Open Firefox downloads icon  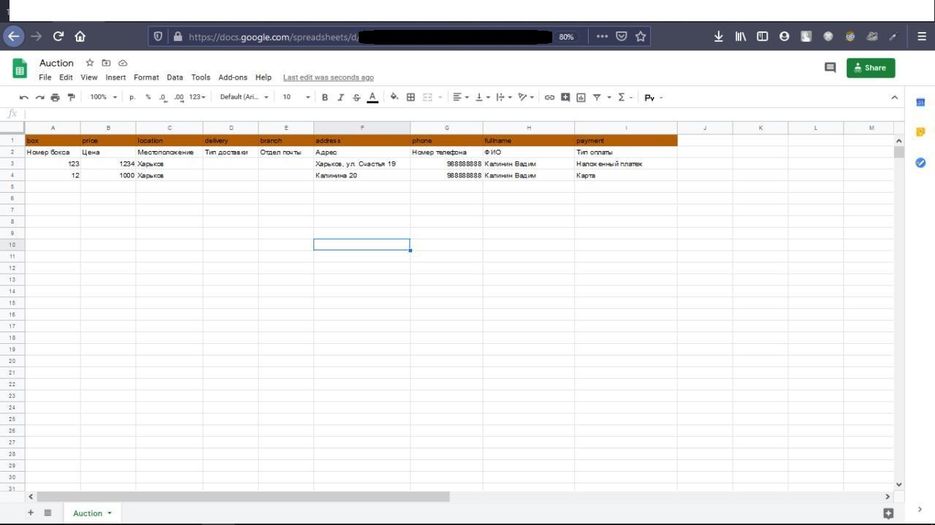719,36
